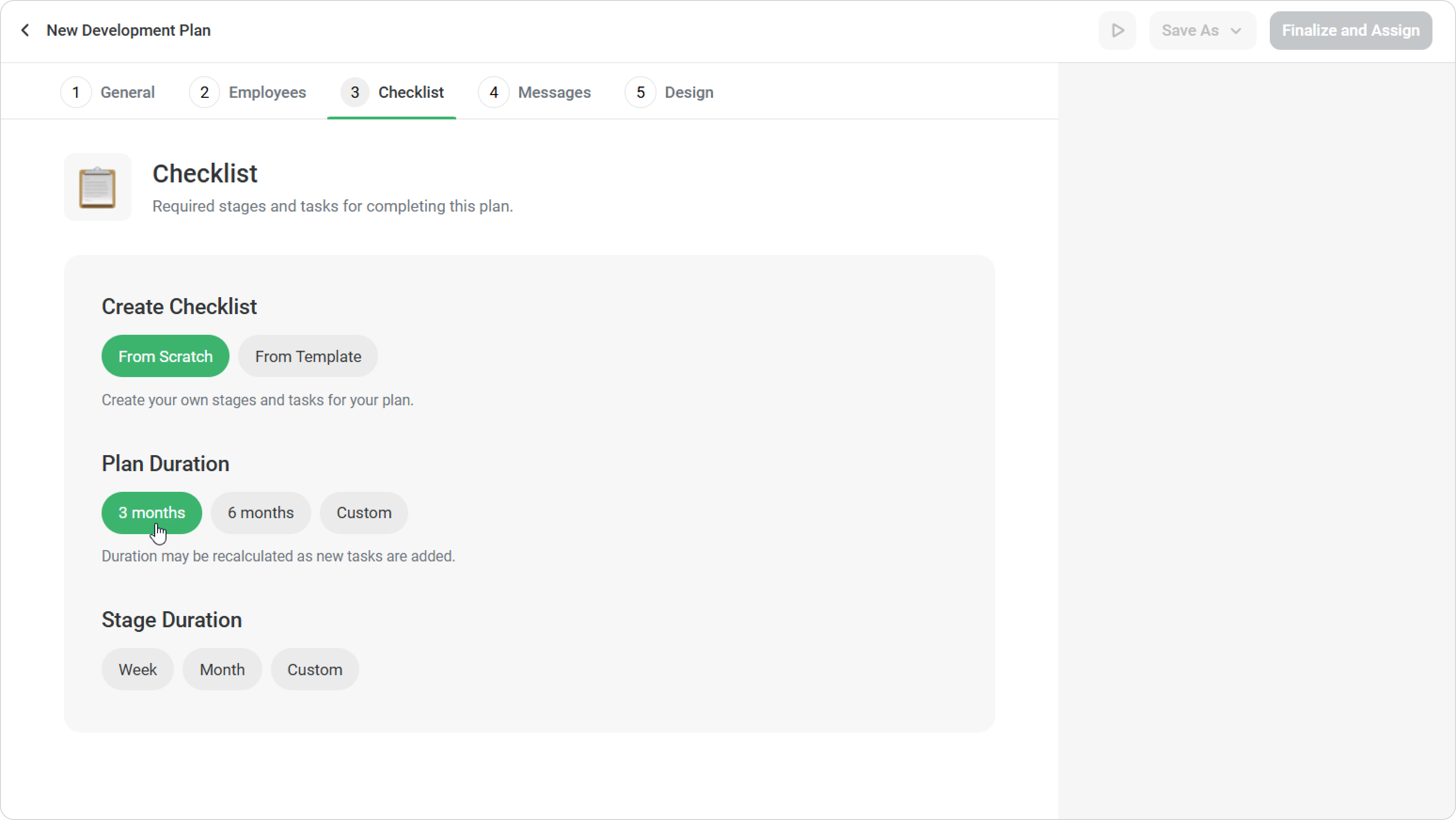The image size is (1456, 820).
Task: Click Finalize and Assign button
Action: (x=1350, y=31)
